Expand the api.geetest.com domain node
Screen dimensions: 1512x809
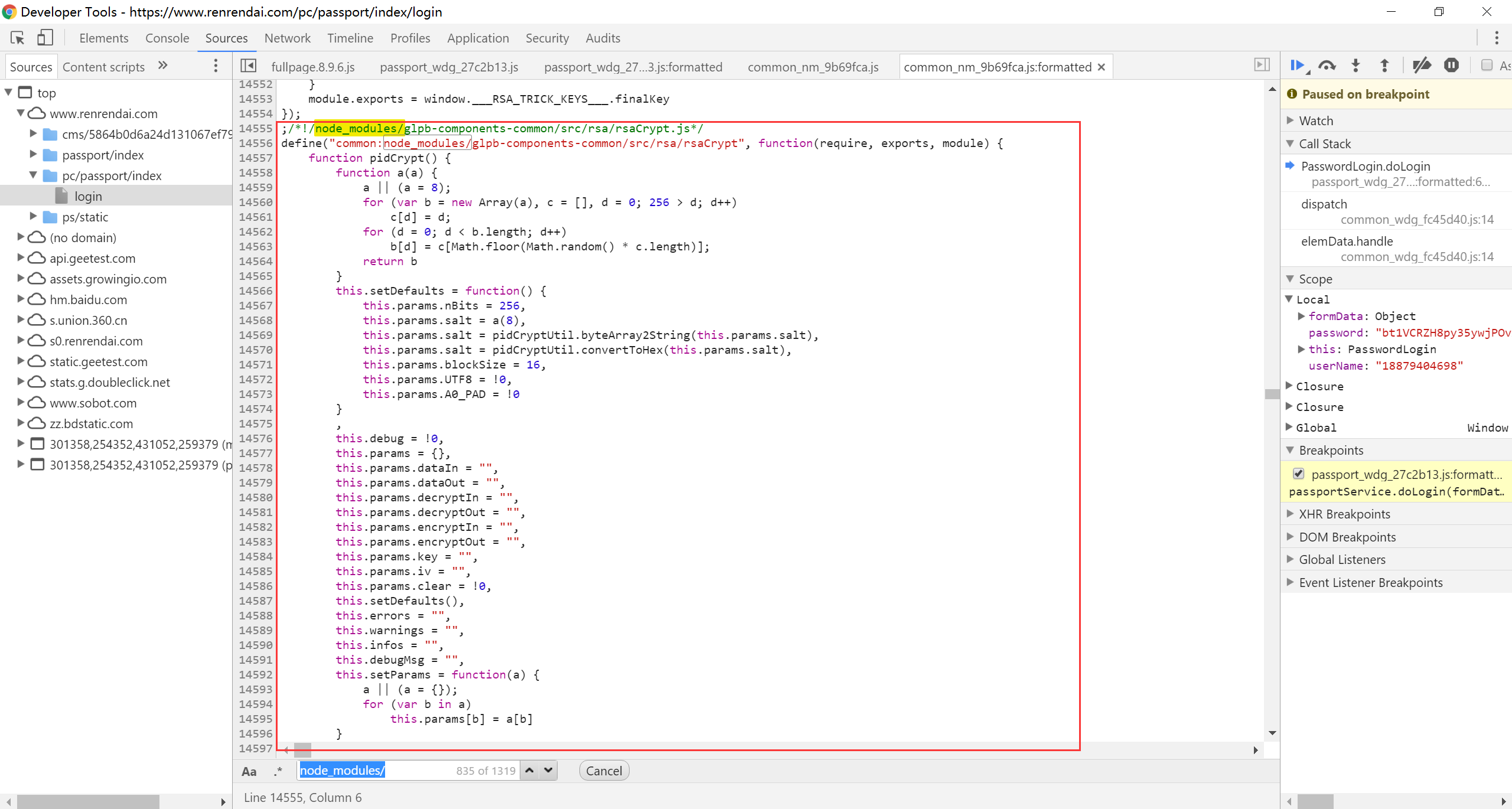21,258
